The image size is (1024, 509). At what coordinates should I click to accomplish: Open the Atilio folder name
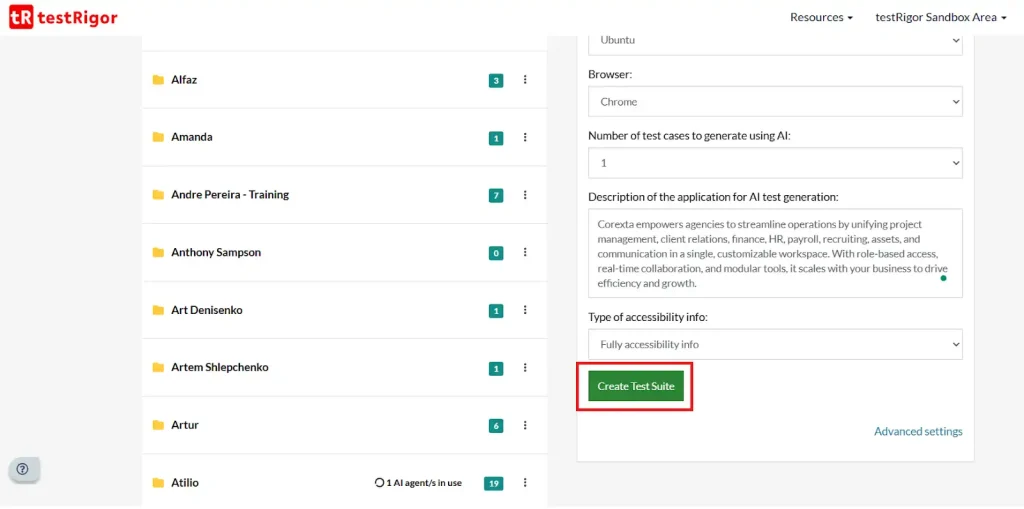[x=185, y=483]
